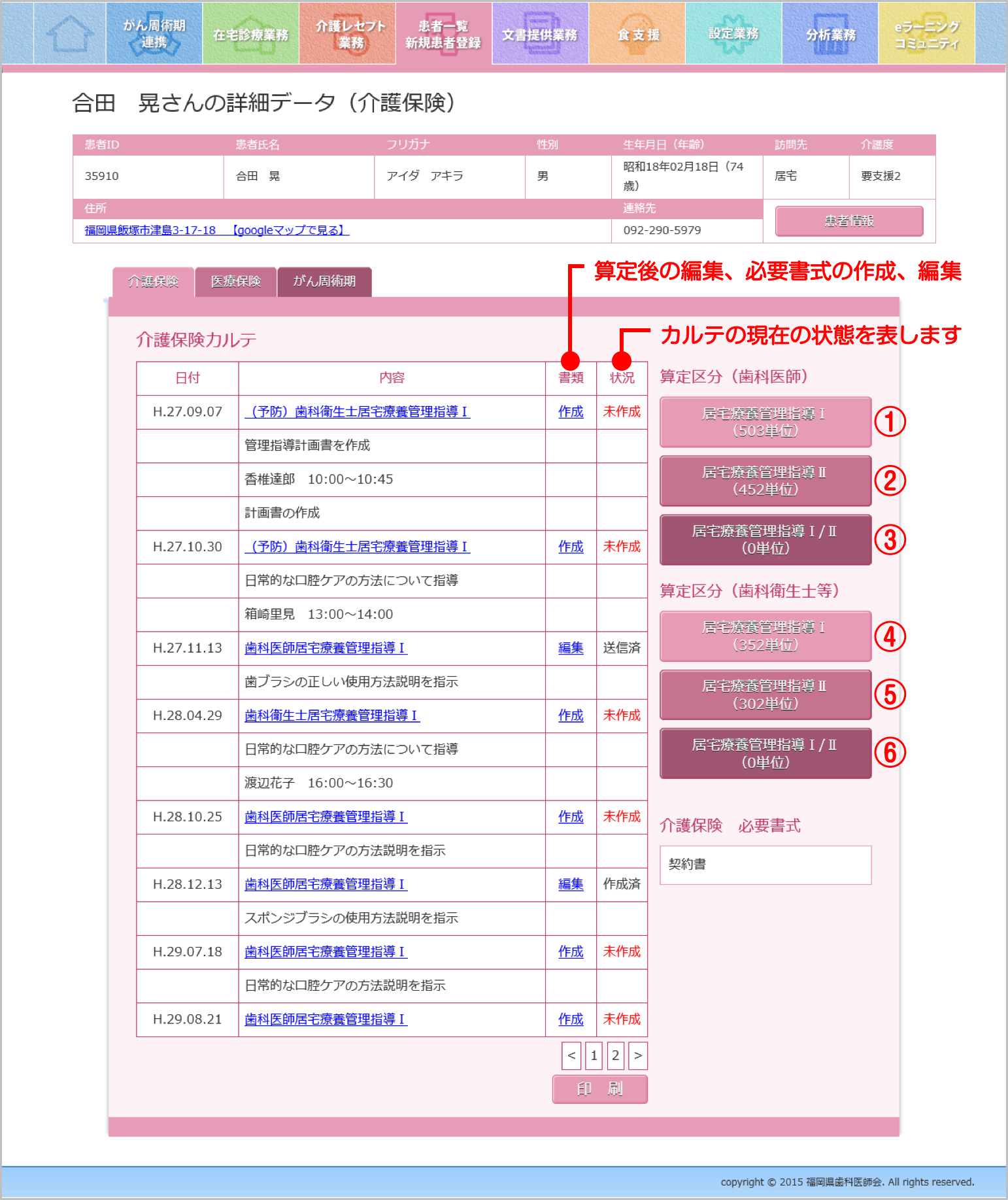Image resolution: width=1008 pixels, height=1200 pixels.
Task: Open eラーニング コミュニティ tile
Action: tap(926, 33)
